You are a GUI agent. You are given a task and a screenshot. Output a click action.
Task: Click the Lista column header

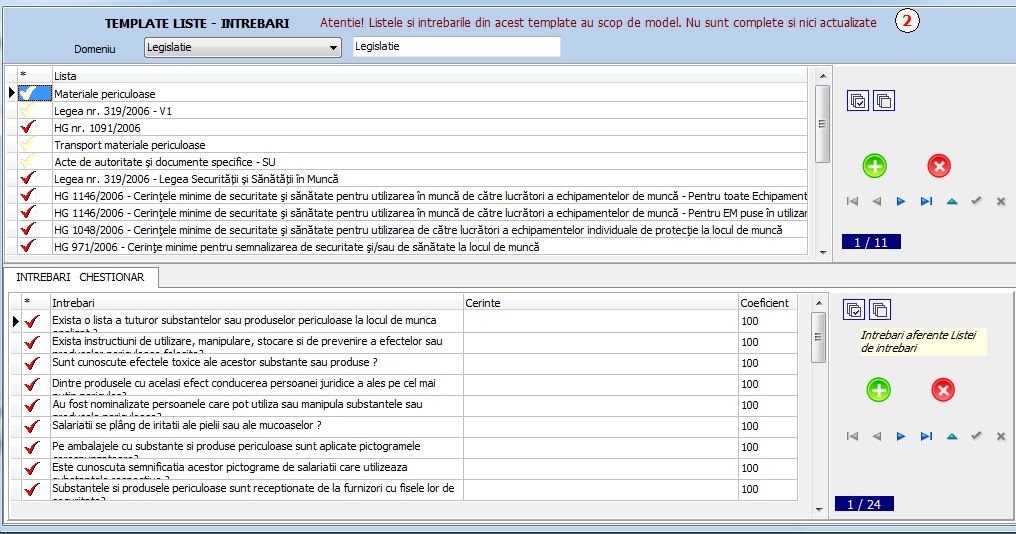430,76
